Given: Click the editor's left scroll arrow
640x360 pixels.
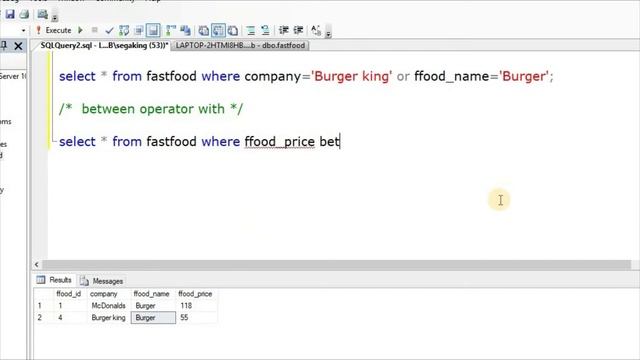Looking at the screenshot, I should click(37, 264).
